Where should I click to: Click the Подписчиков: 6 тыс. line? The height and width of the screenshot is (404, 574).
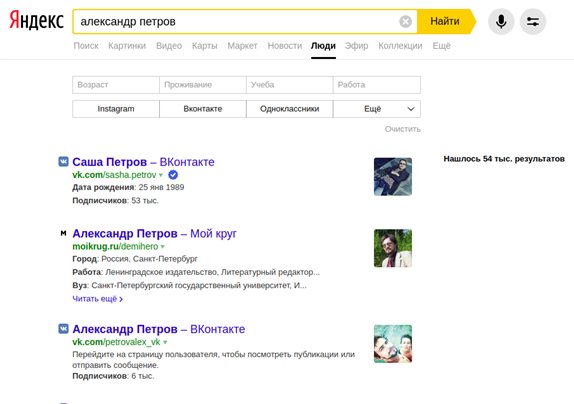(x=113, y=376)
